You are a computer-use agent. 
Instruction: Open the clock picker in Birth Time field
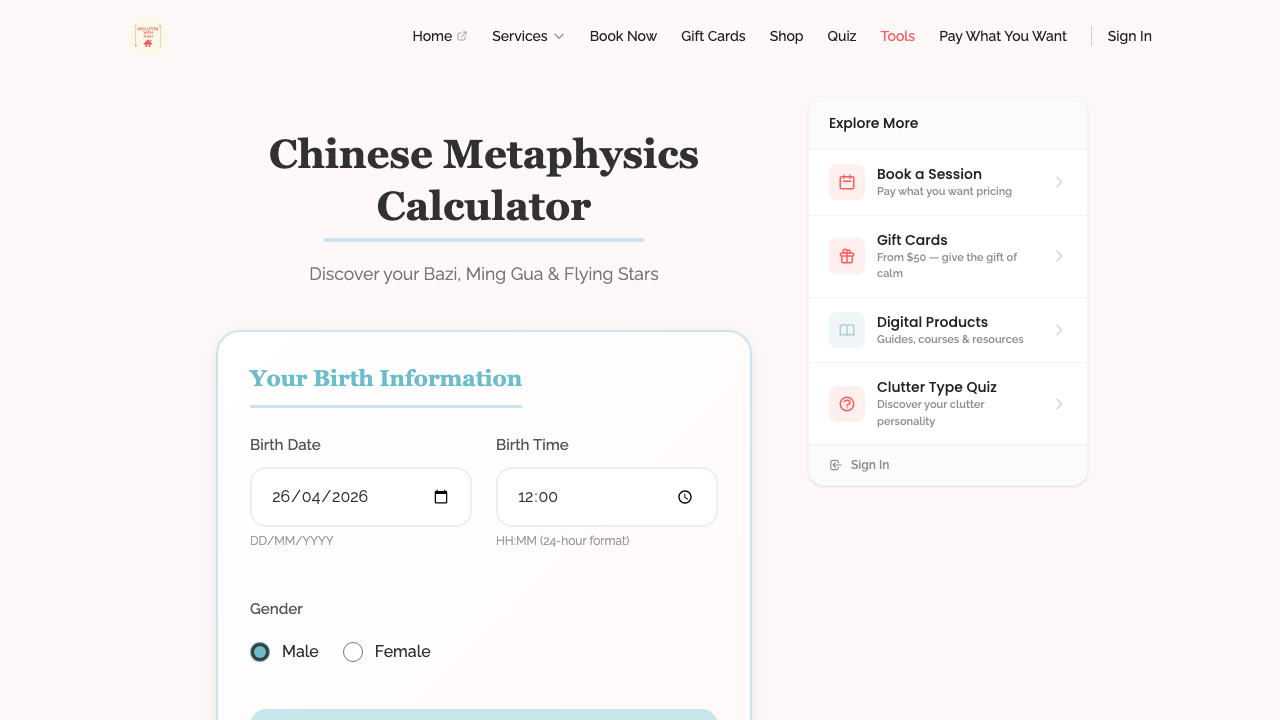tap(685, 496)
